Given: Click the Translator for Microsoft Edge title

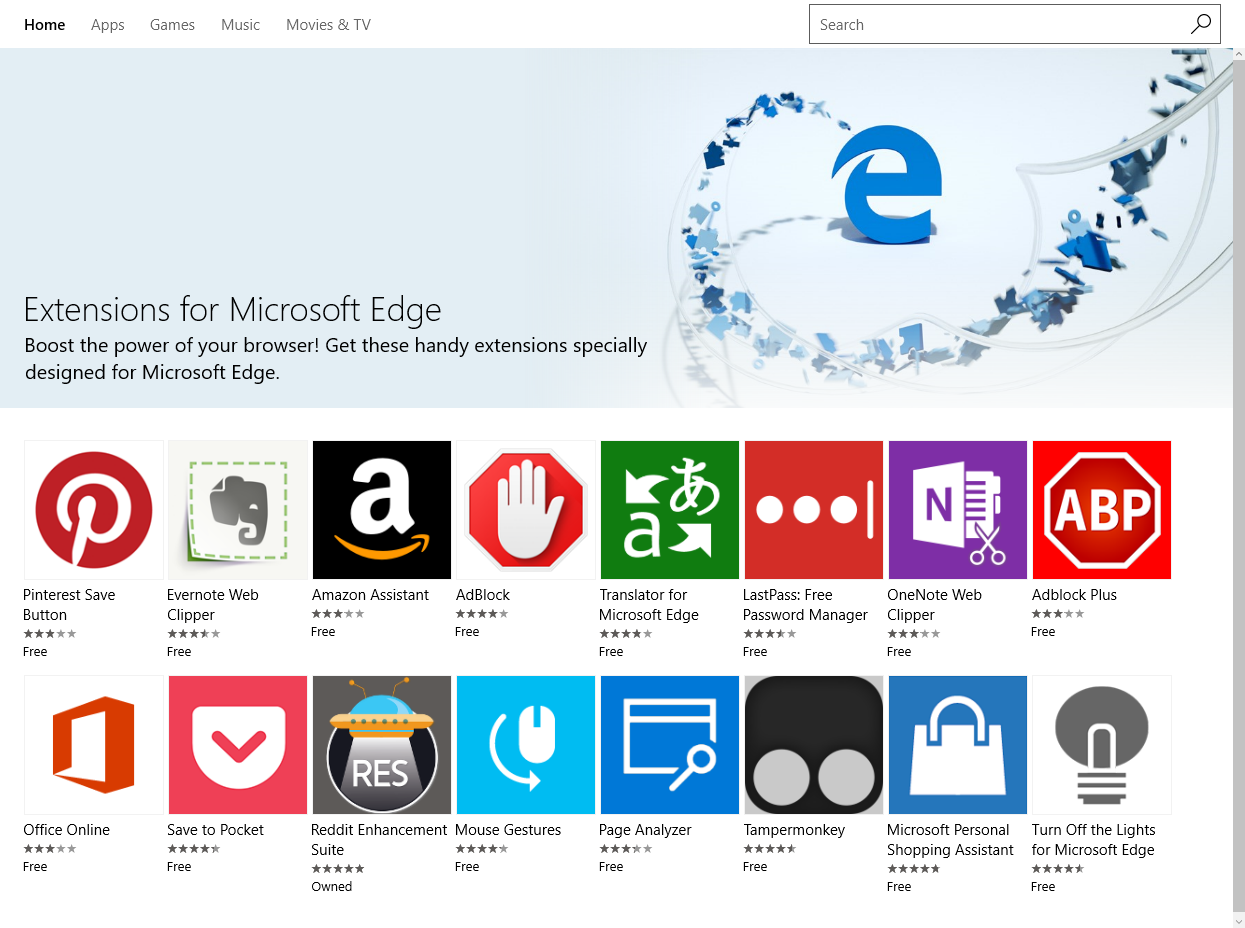Looking at the screenshot, I should [648, 605].
